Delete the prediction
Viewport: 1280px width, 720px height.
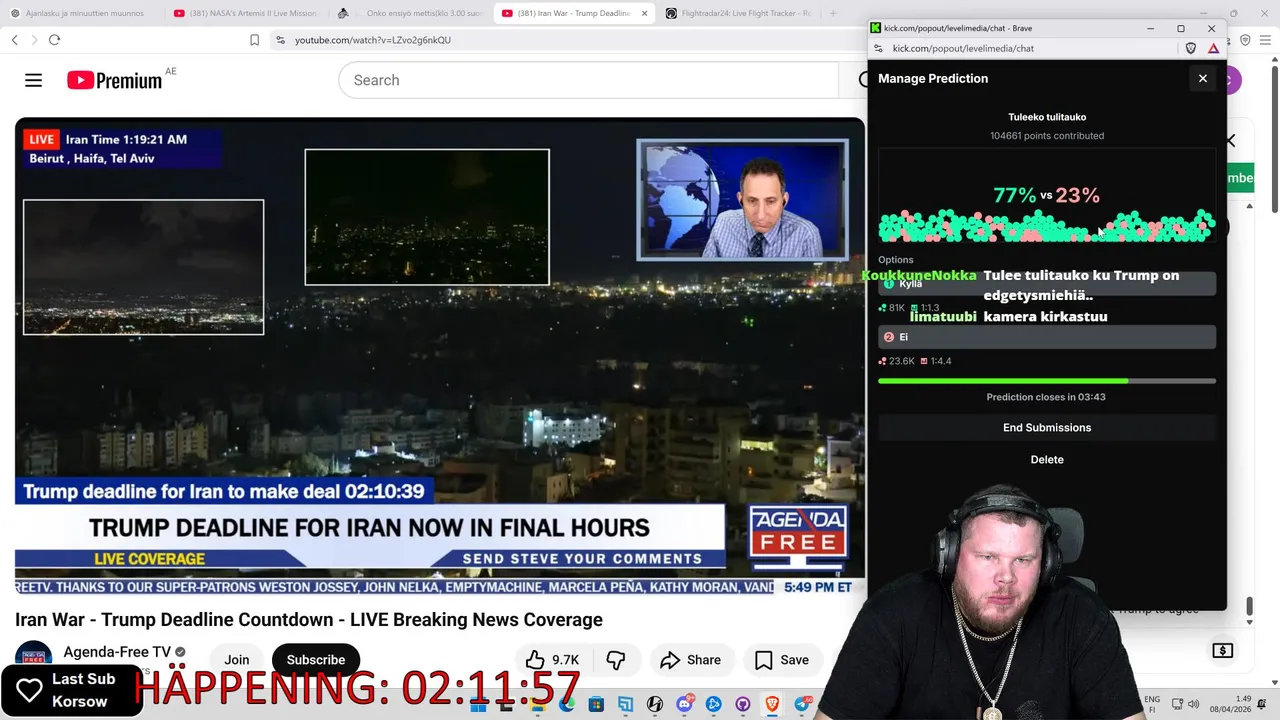pos(1047,459)
